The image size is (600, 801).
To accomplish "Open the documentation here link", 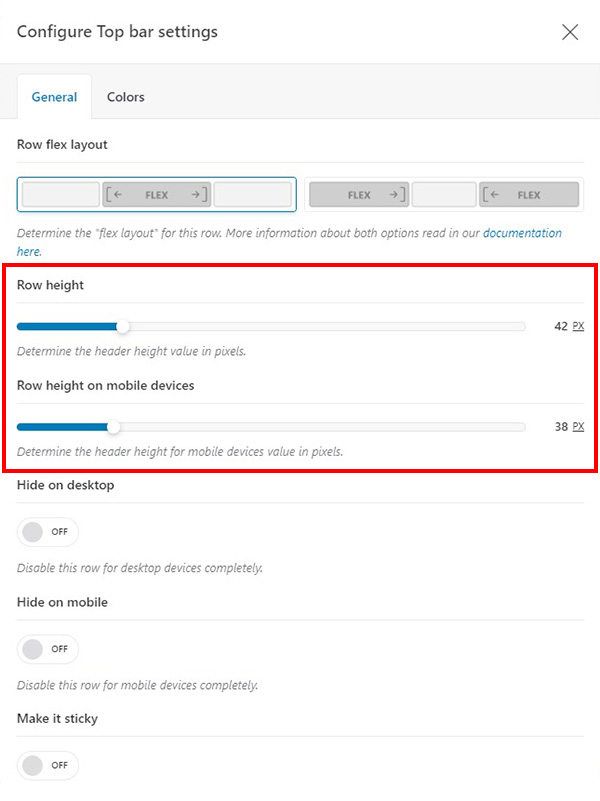I will click(x=521, y=233).
